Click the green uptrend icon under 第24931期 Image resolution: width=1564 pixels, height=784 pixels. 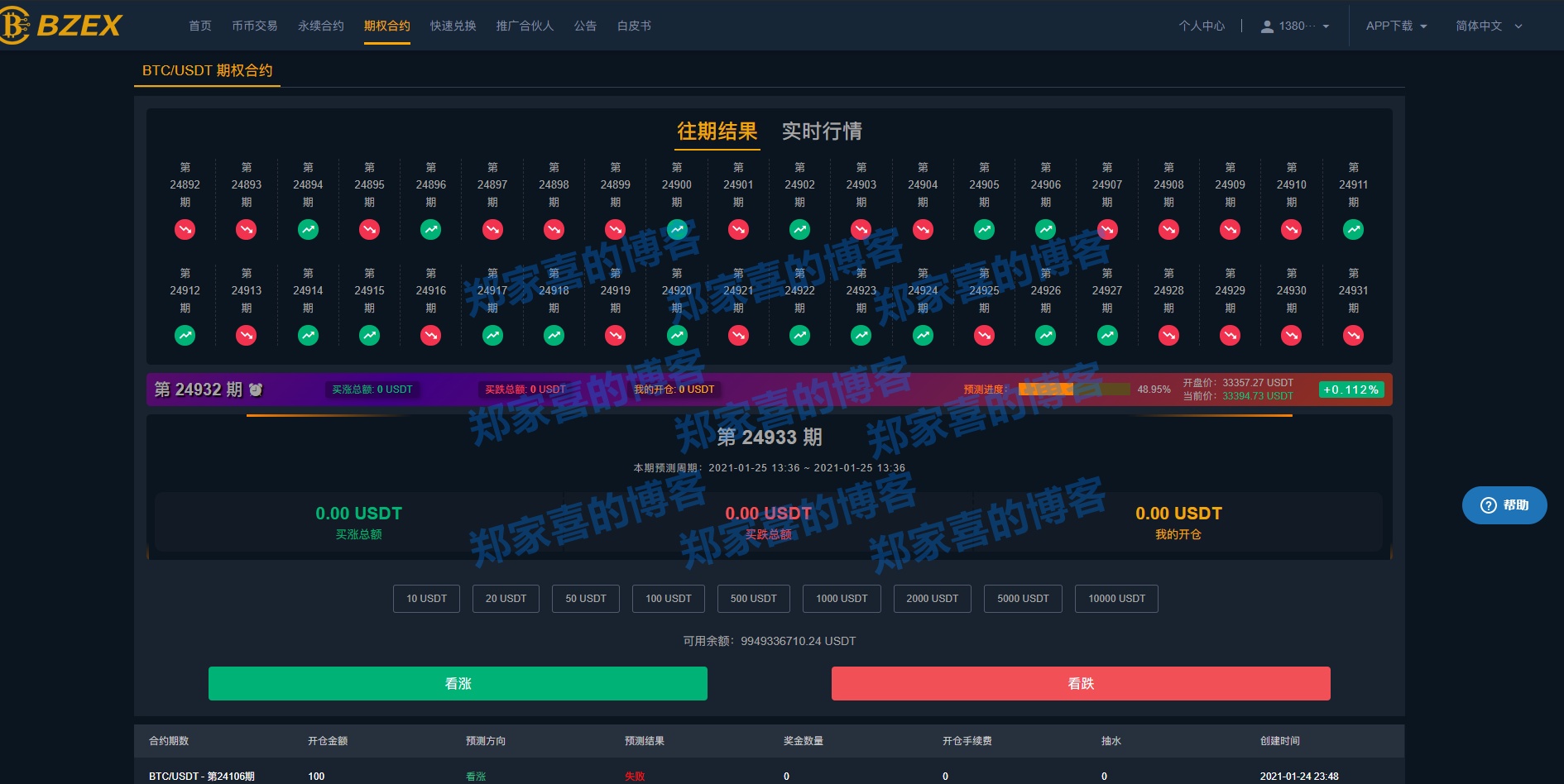click(1353, 335)
